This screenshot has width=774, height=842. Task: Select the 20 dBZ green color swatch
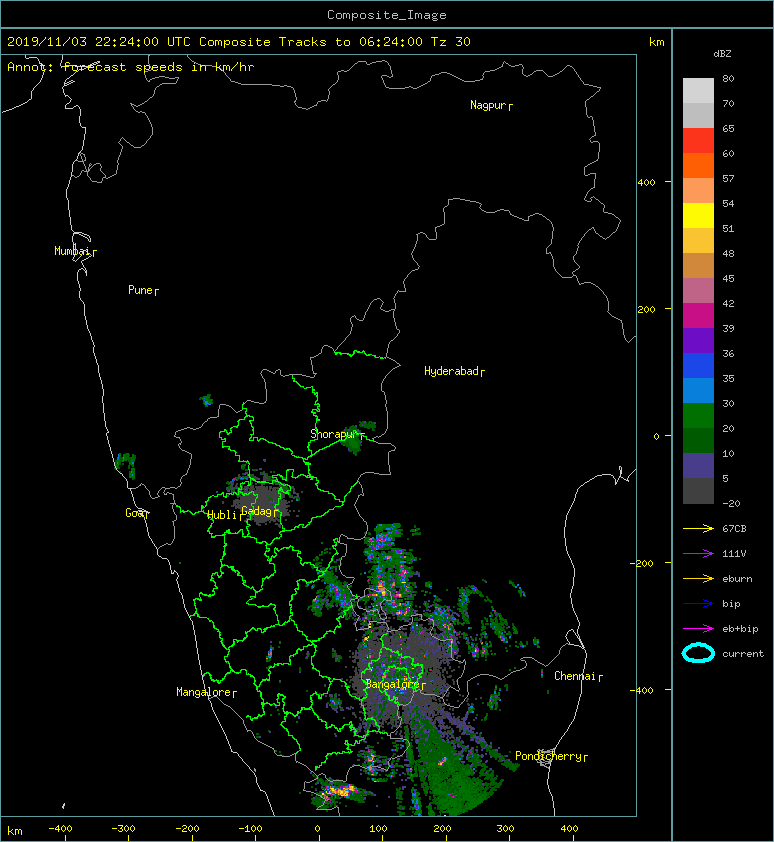tap(698, 440)
